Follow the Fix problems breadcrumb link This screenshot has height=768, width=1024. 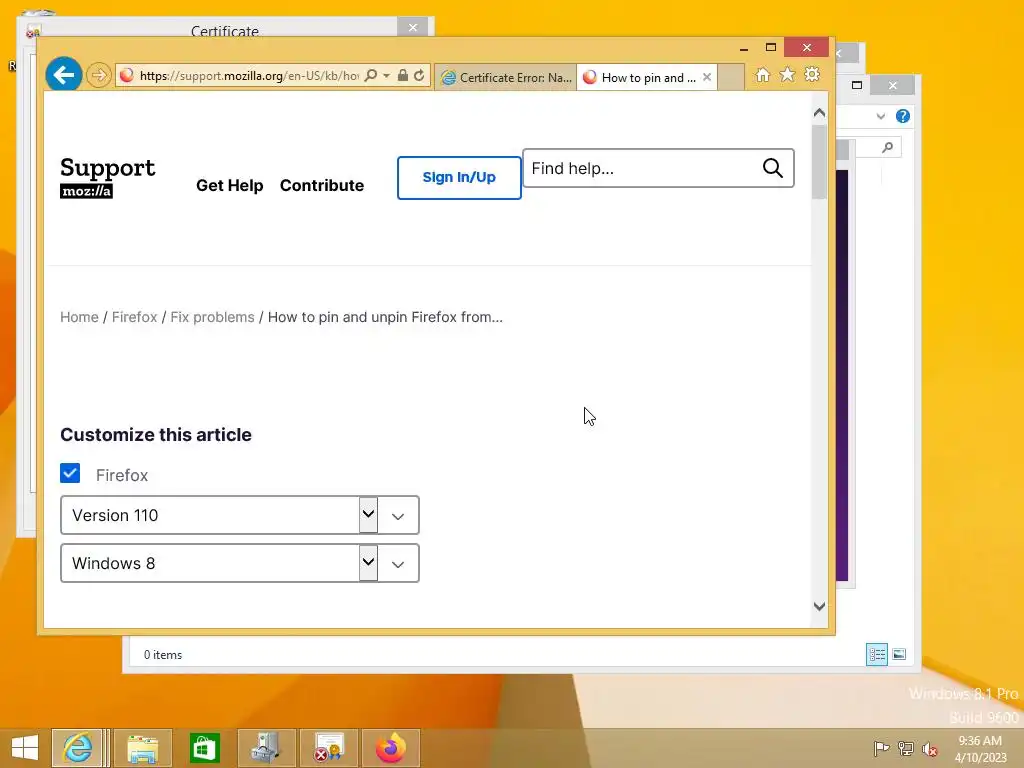(x=212, y=317)
